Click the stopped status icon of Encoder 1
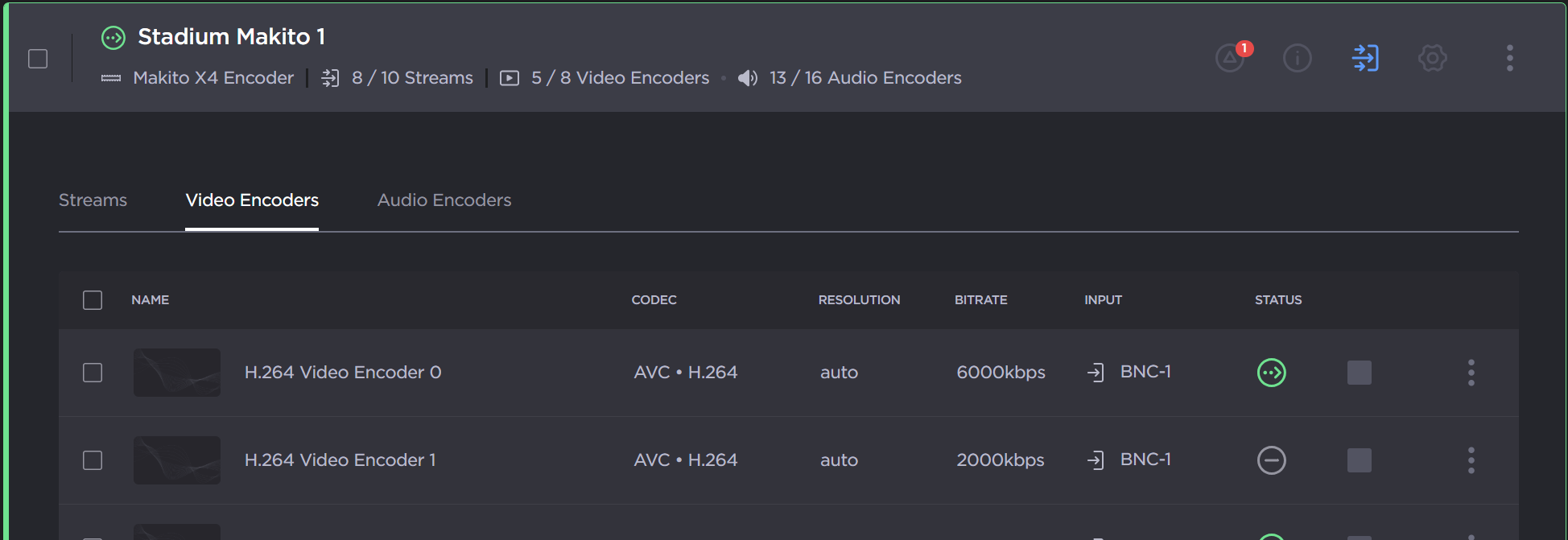The height and width of the screenshot is (540, 1568). [1271, 460]
